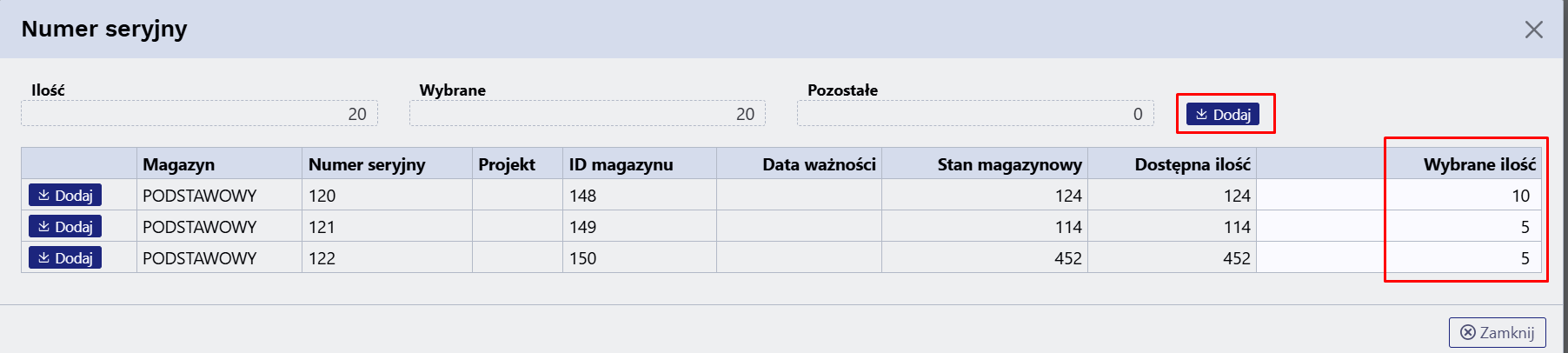
Task: Click the Projekt column header
Action: [517, 163]
